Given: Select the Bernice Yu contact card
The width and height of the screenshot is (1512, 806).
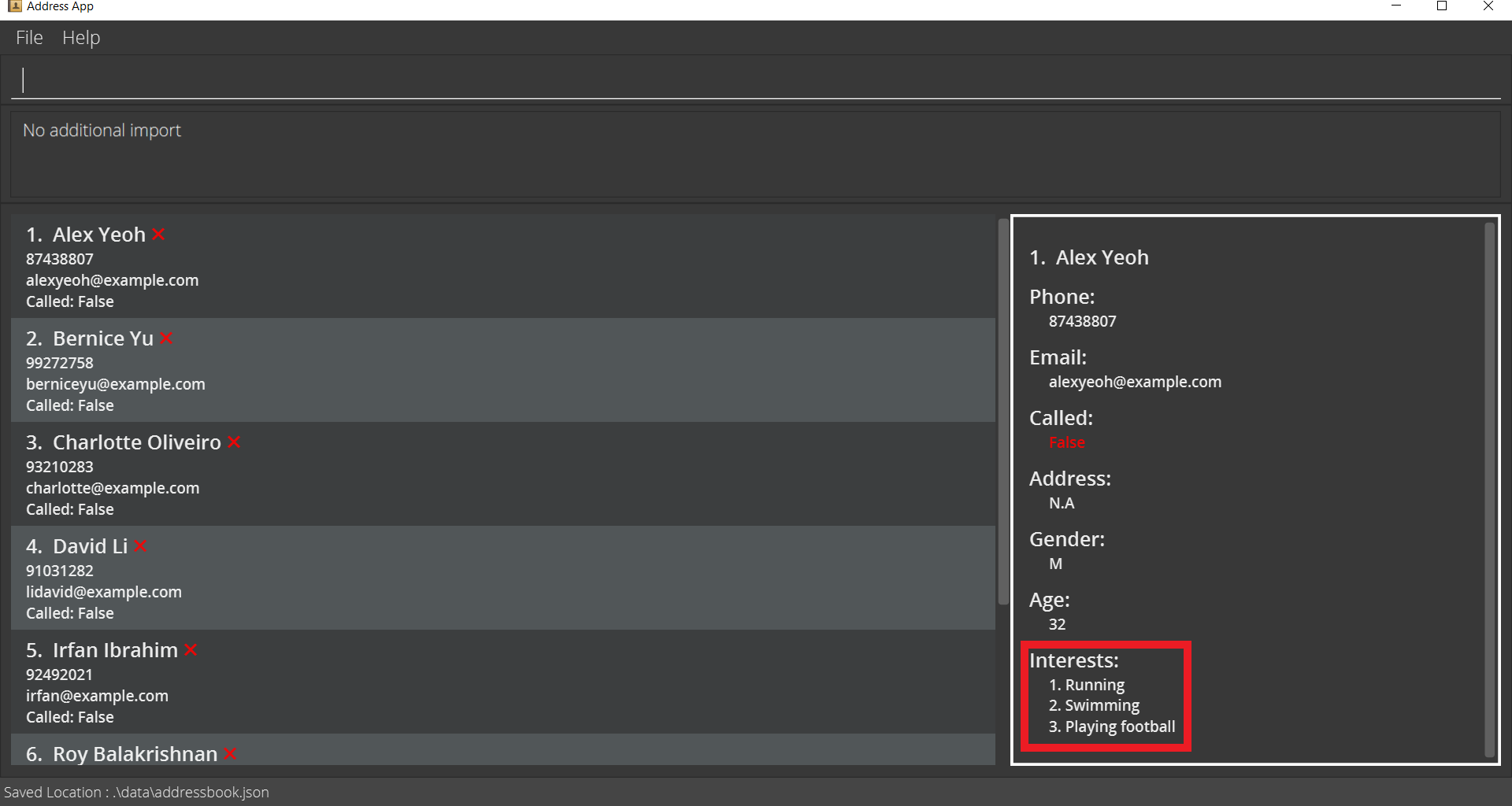Looking at the screenshot, I should [x=504, y=370].
